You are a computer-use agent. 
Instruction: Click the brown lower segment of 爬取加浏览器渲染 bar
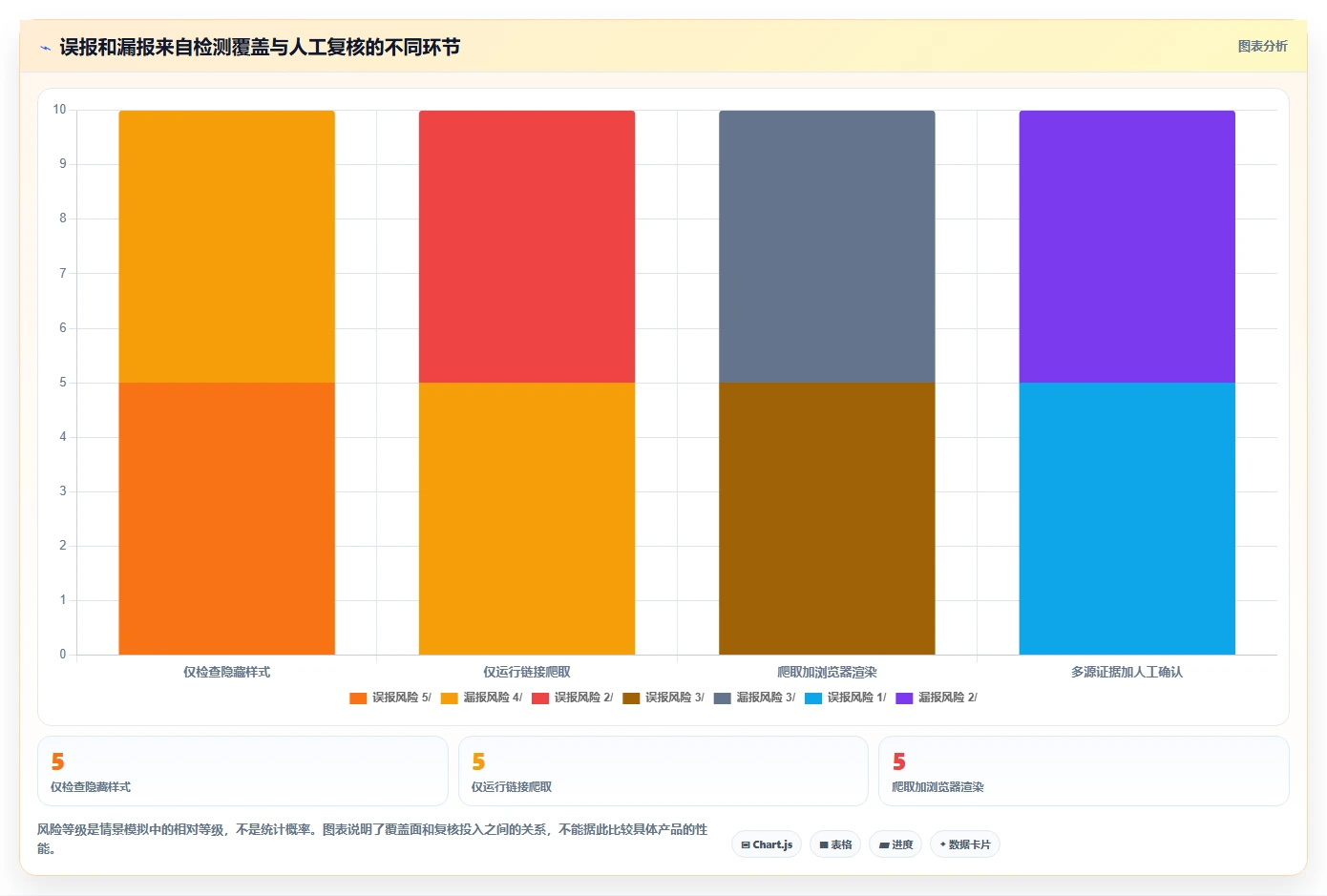pyautogui.click(x=827, y=518)
